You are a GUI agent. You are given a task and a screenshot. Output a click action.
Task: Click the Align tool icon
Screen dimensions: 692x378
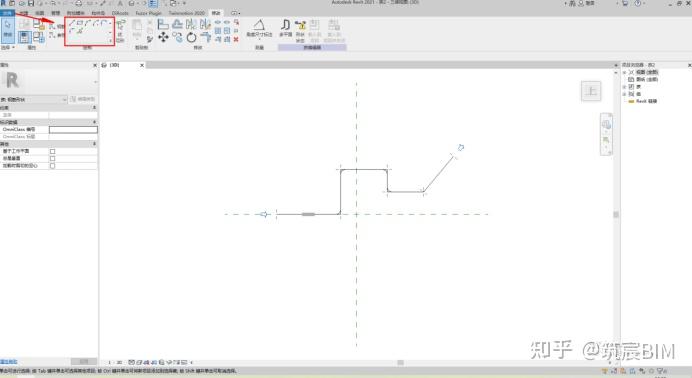[163, 24]
